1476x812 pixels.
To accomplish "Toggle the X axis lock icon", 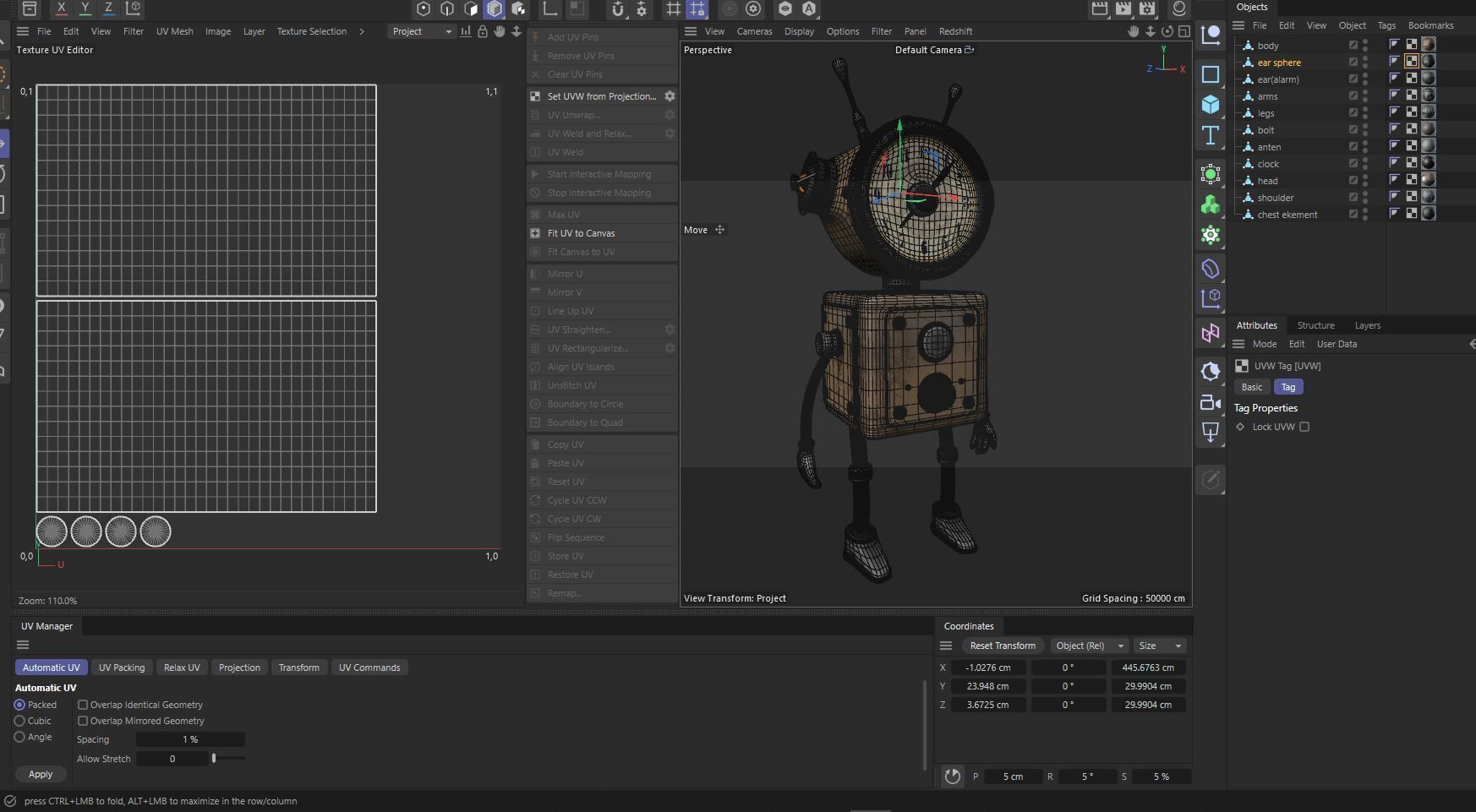I will click(61, 8).
